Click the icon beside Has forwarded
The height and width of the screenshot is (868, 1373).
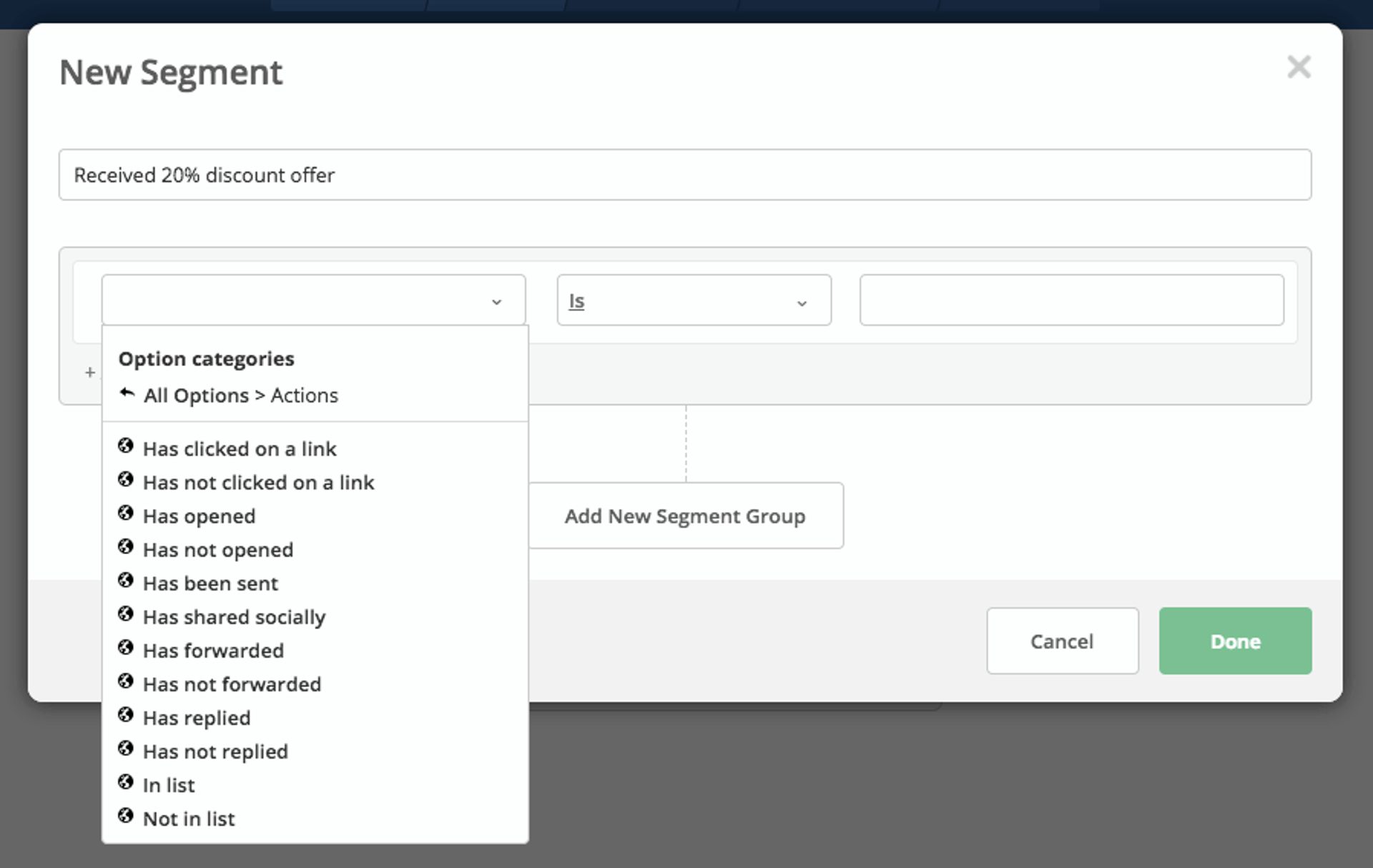tap(127, 648)
